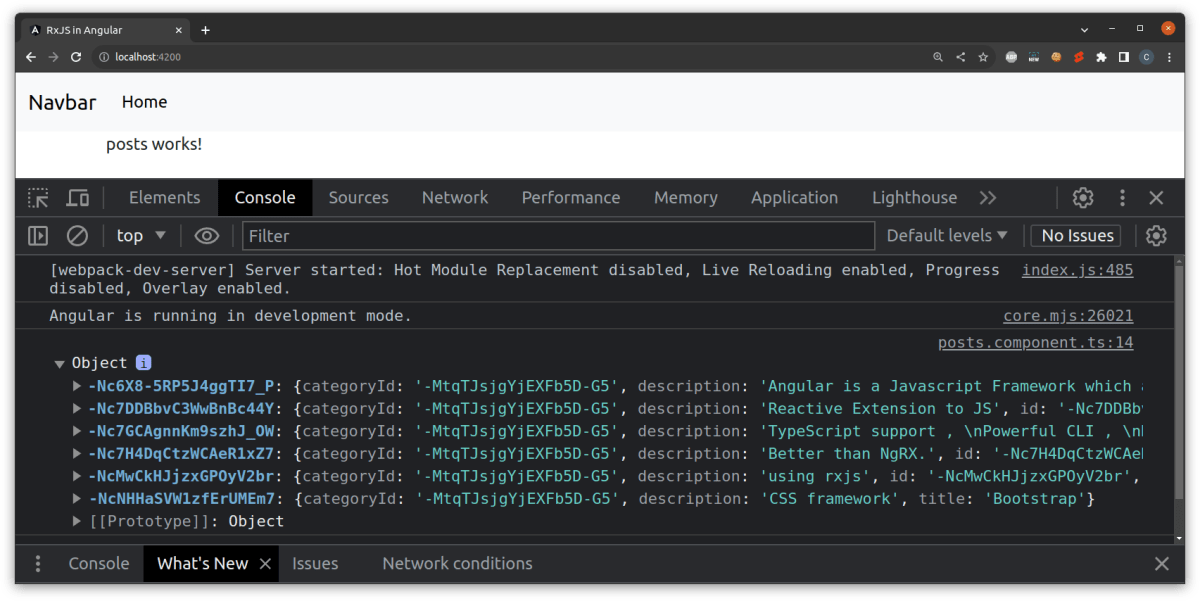
Task: Open the extensions puzzle icon
Action: [1101, 57]
